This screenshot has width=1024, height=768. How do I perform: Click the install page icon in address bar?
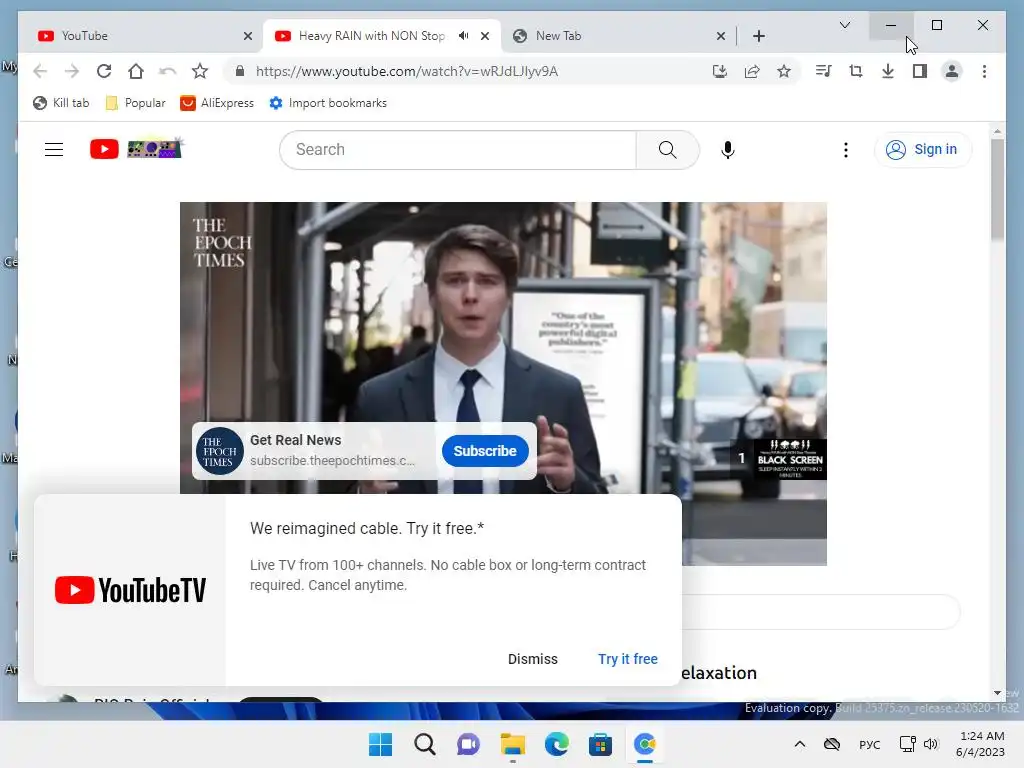pos(720,71)
